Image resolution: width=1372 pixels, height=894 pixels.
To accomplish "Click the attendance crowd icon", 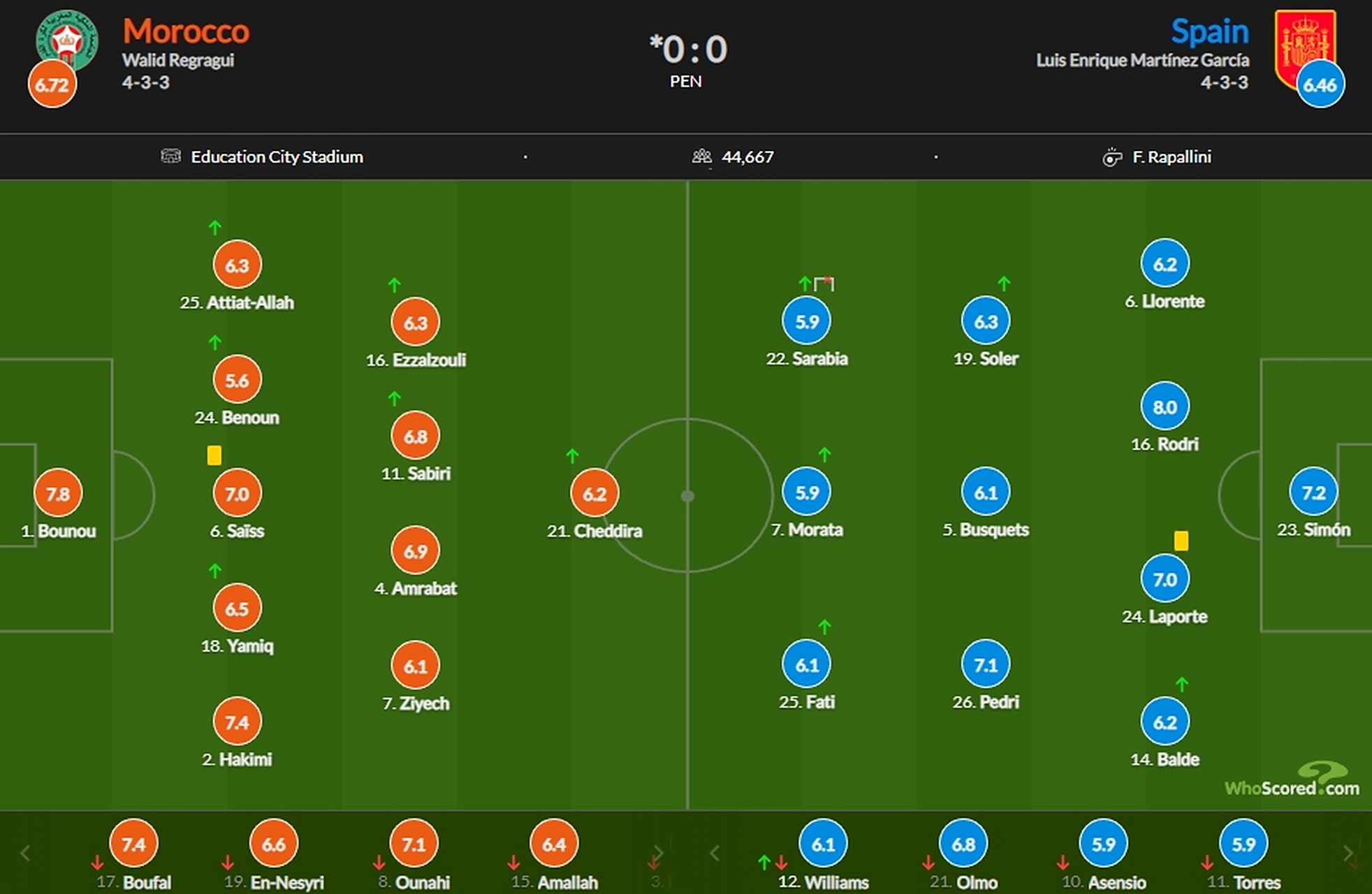I will click(701, 156).
